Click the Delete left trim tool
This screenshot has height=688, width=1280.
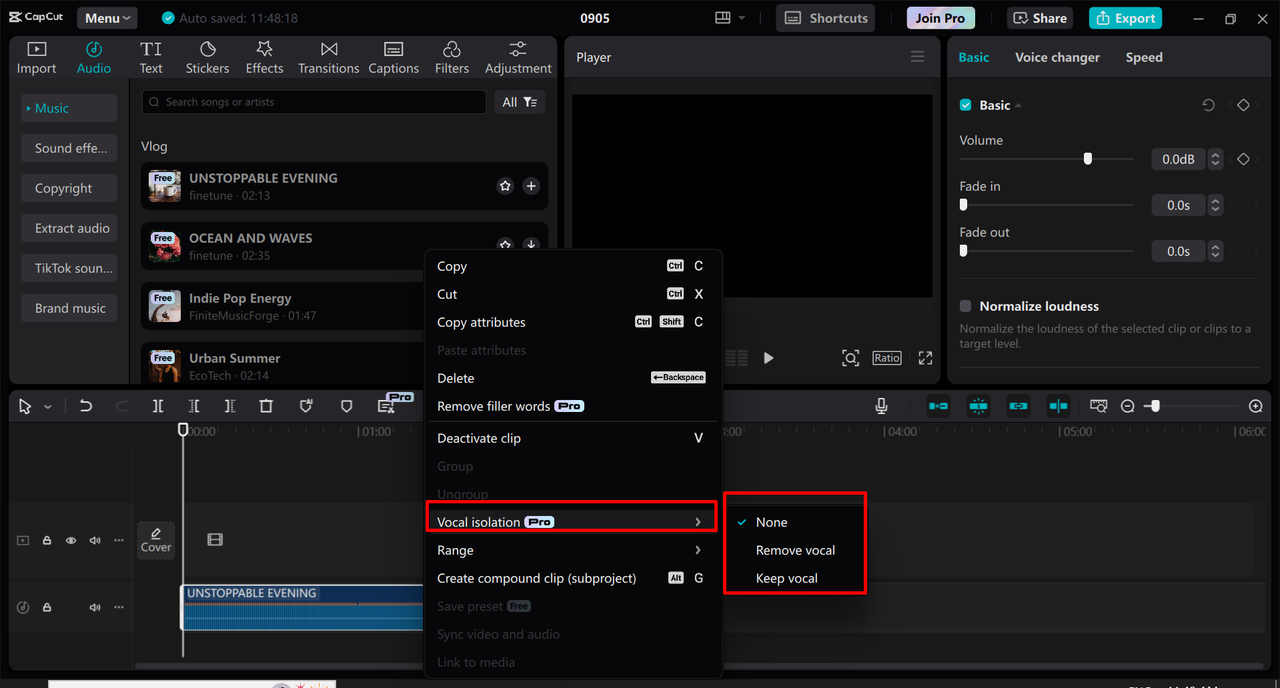194,406
